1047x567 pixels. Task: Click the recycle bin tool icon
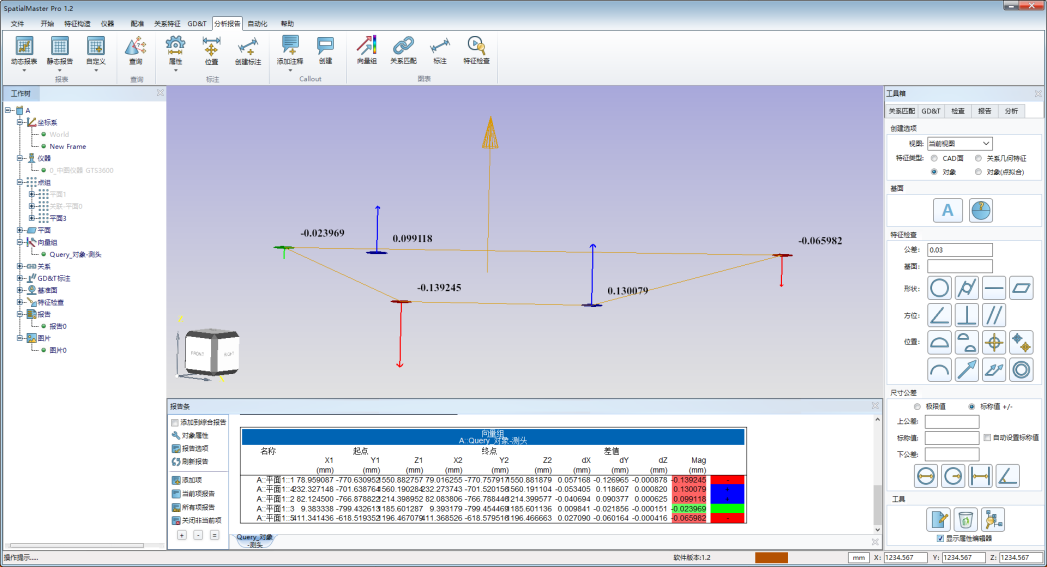pos(965,518)
